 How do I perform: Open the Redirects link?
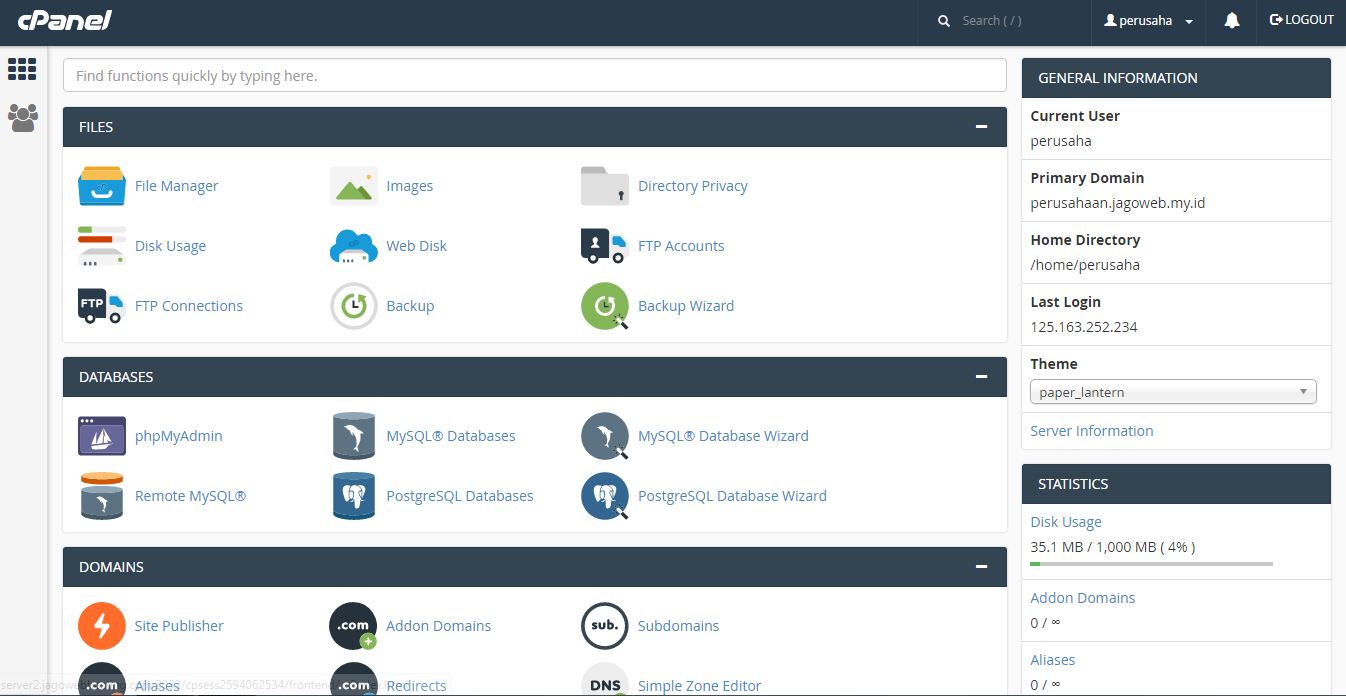416,686
